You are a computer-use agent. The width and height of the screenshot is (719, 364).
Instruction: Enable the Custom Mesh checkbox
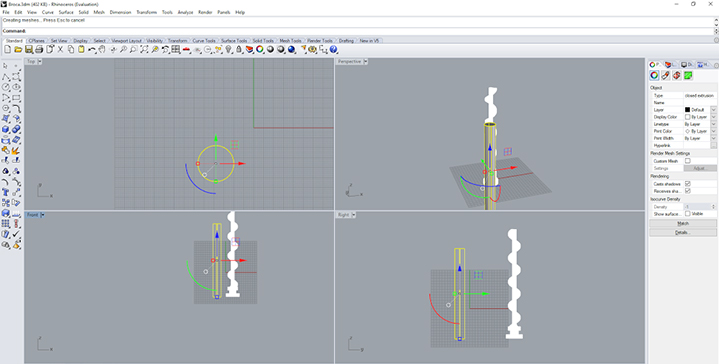pyautogui.click(x=687, y=161)
